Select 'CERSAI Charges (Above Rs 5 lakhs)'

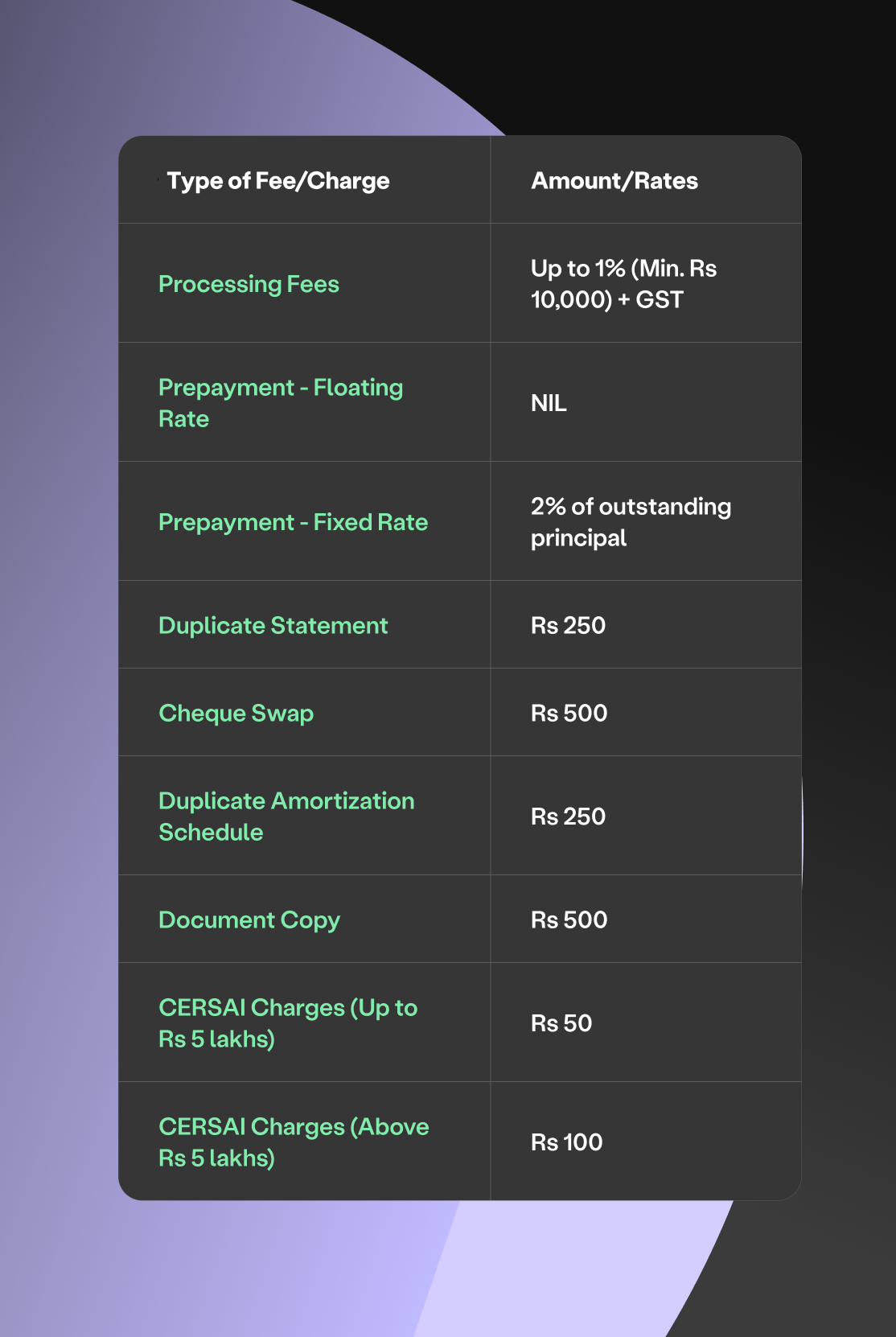293,1142
